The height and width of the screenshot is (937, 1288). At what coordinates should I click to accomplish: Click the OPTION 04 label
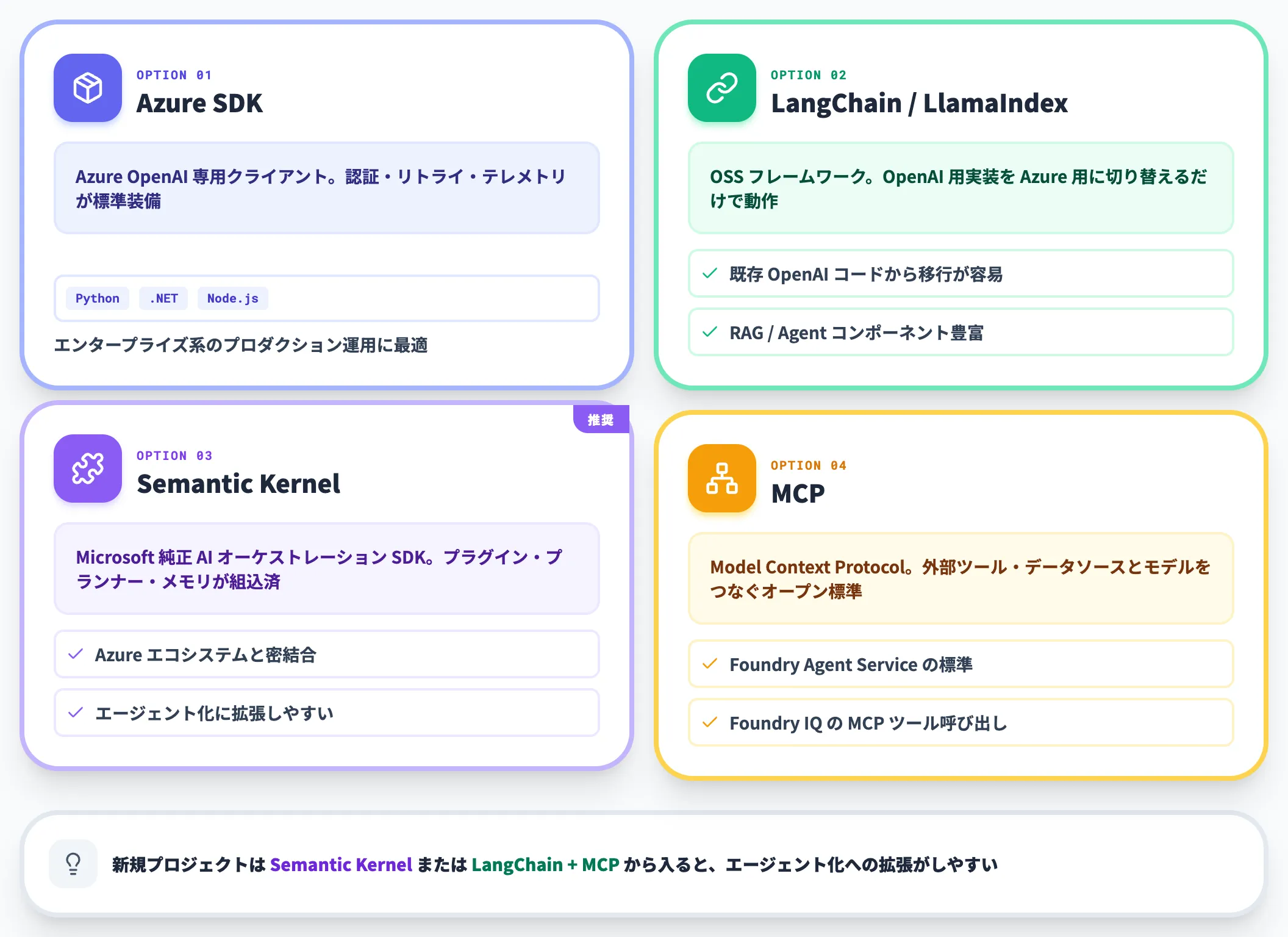(x=808, y=465)
